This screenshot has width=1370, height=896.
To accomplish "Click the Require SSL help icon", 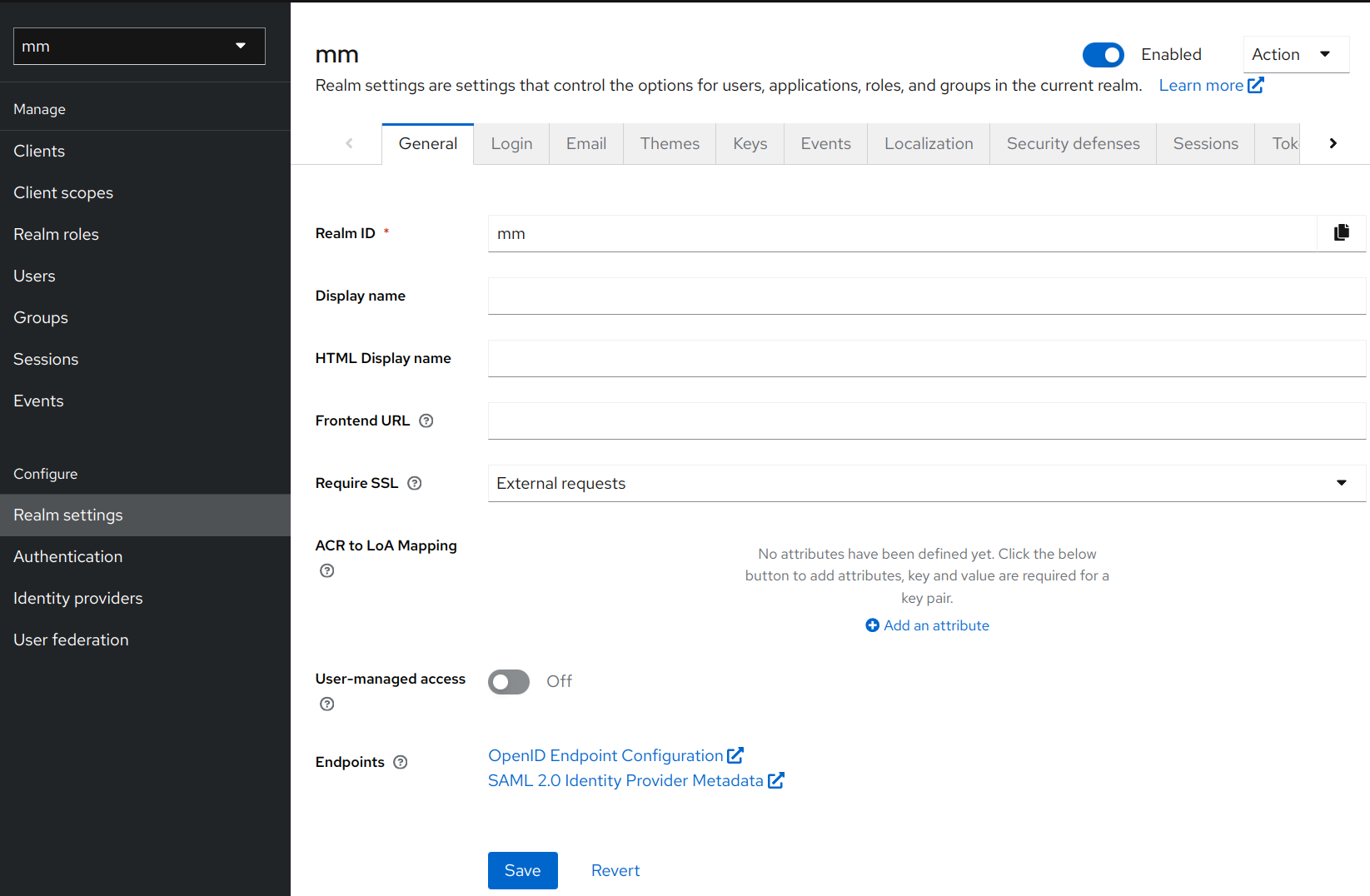I will point(415,483).
